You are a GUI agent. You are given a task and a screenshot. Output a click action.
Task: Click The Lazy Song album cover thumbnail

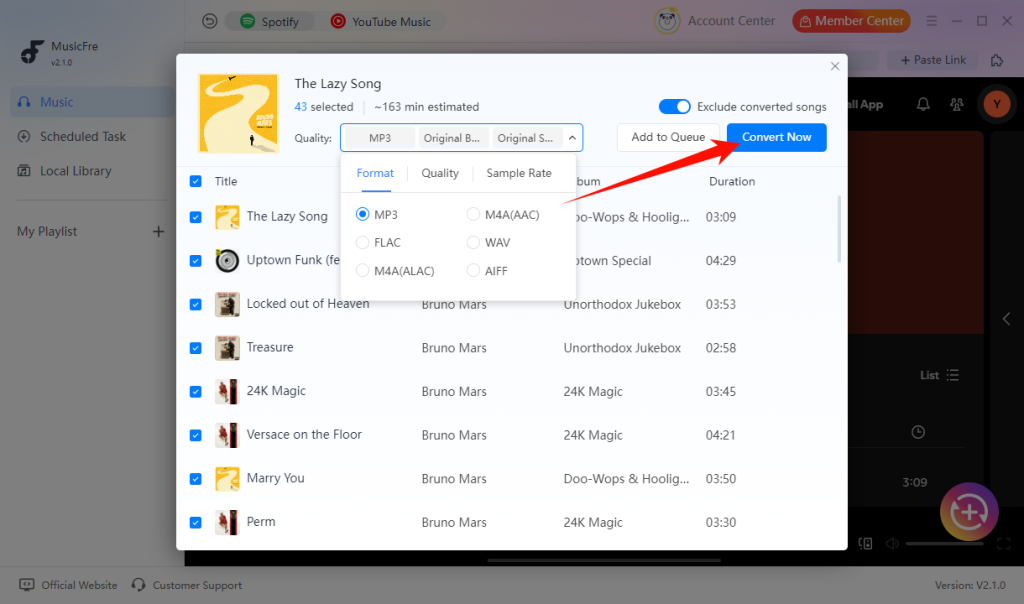tap(238, 113)
